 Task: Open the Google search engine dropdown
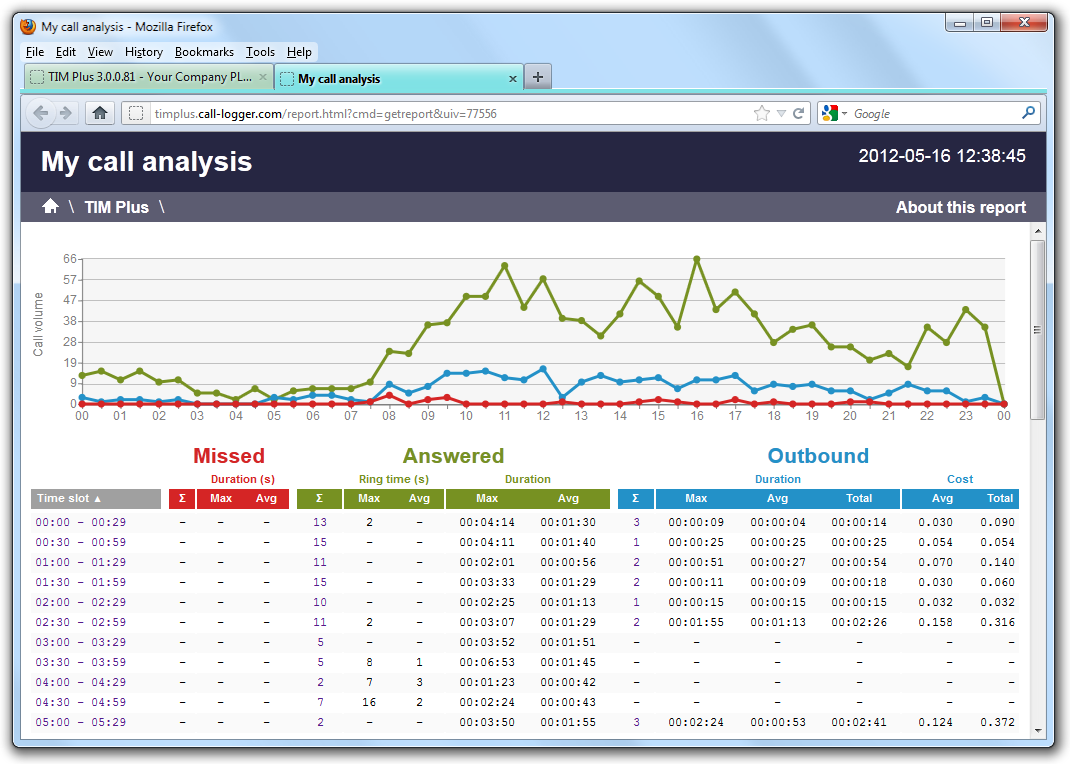coord(833,114)
